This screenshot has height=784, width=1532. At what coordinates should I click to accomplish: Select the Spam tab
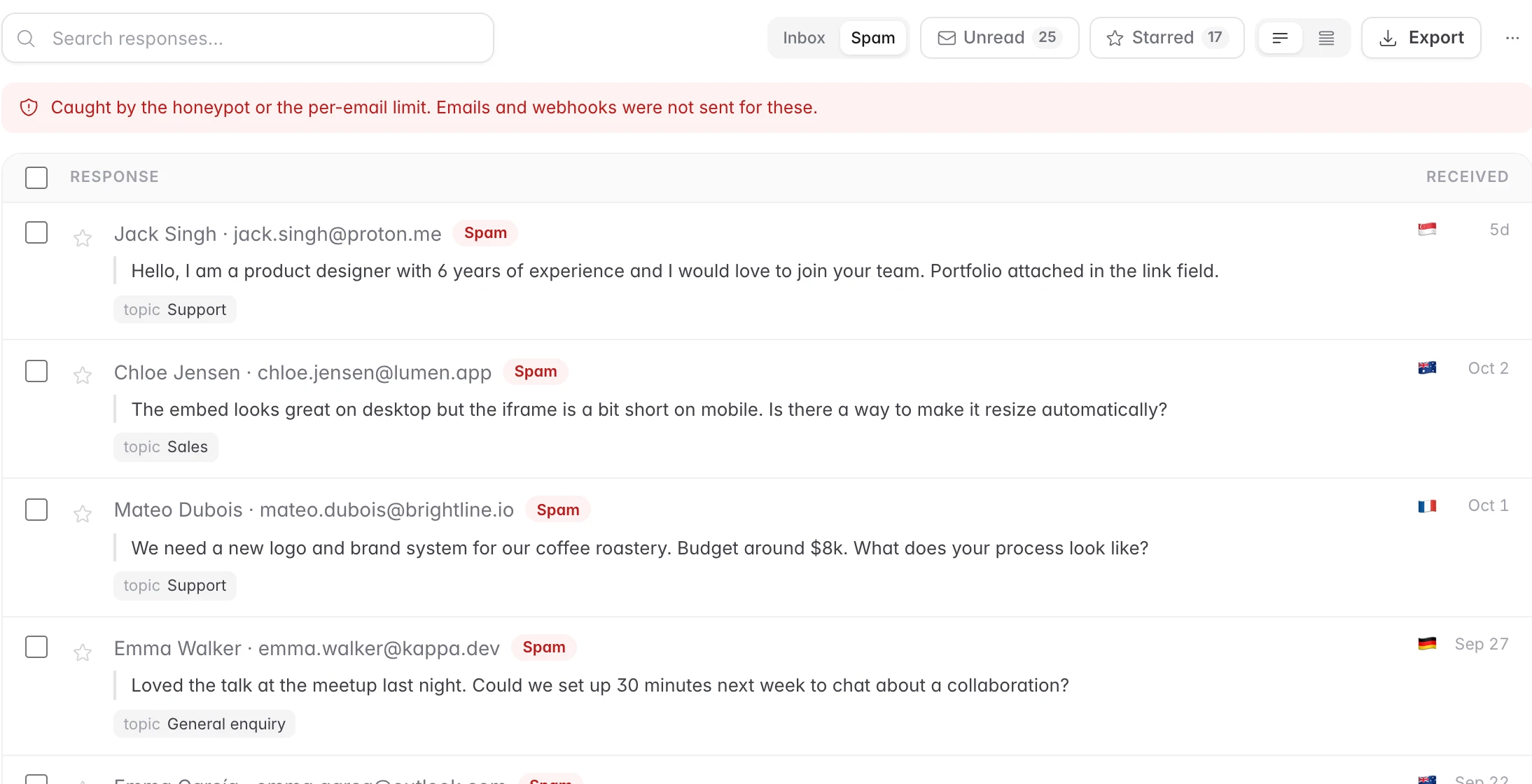point(872,38)
